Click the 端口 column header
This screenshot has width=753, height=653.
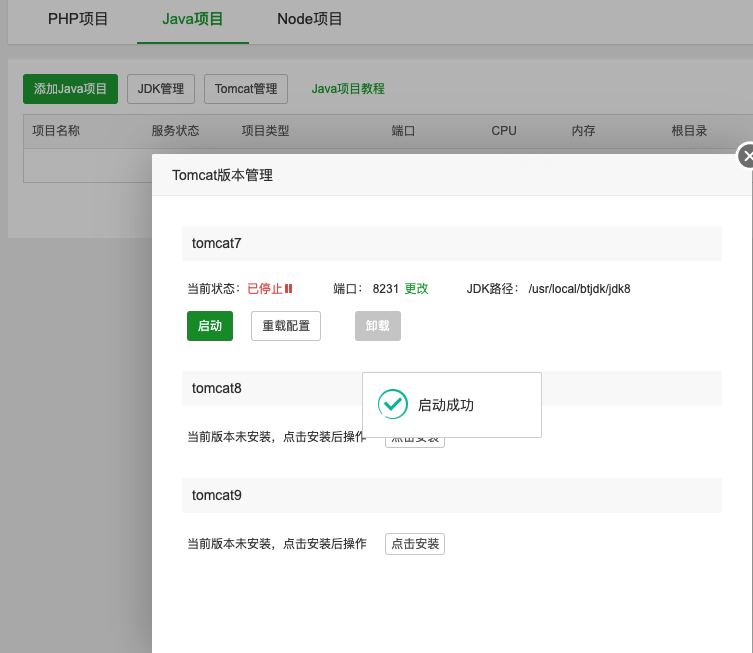point(403,131)
